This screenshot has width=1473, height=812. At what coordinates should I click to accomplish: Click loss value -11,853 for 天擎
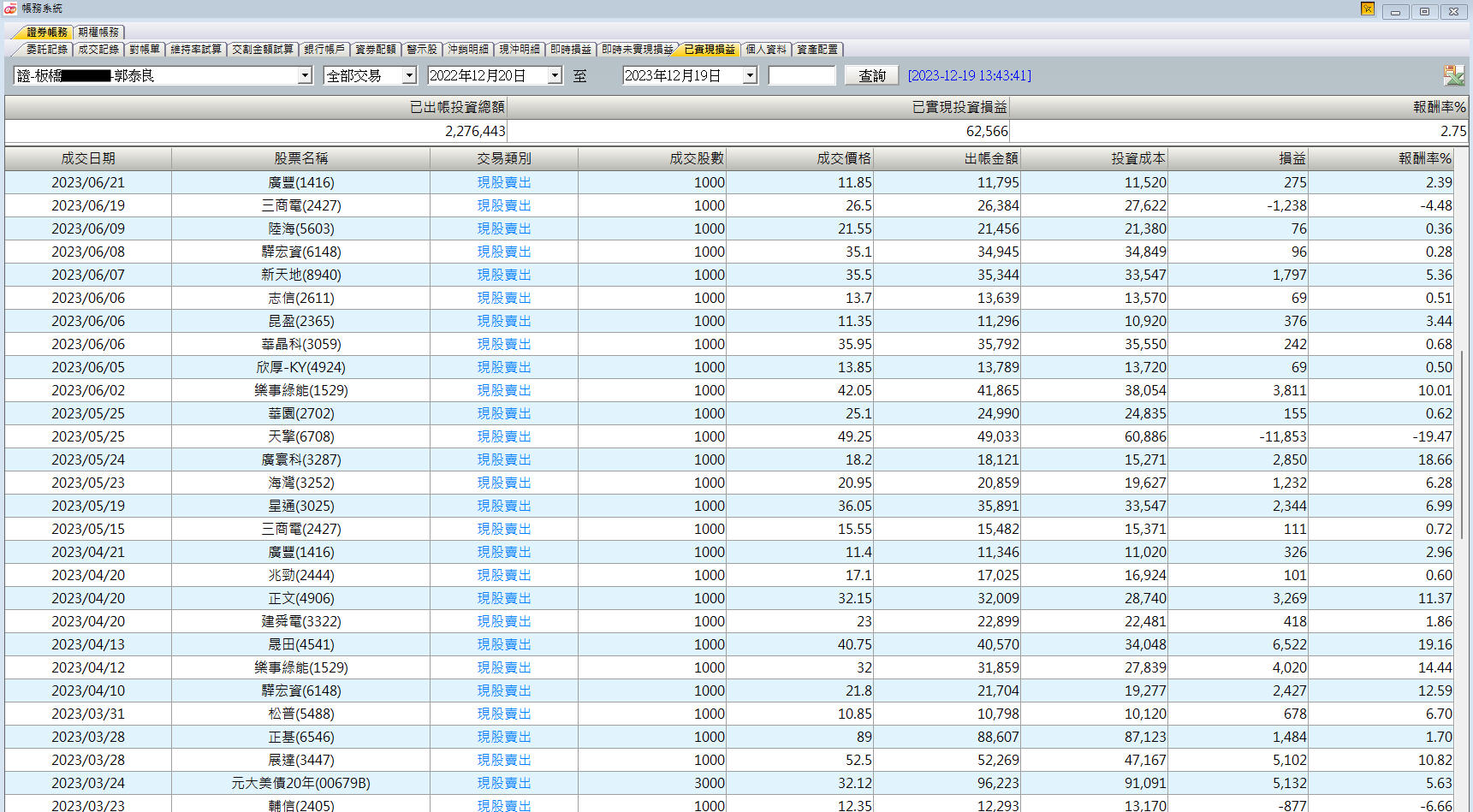[x=1282, y=436]
